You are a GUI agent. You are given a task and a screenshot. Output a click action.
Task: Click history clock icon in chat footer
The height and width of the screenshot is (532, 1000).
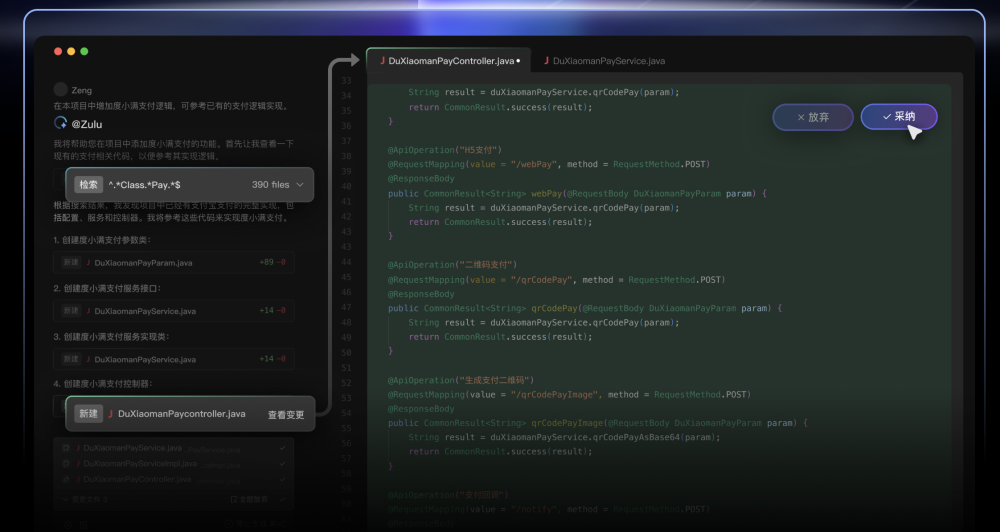pyautogui.click(x=68, y=524)
